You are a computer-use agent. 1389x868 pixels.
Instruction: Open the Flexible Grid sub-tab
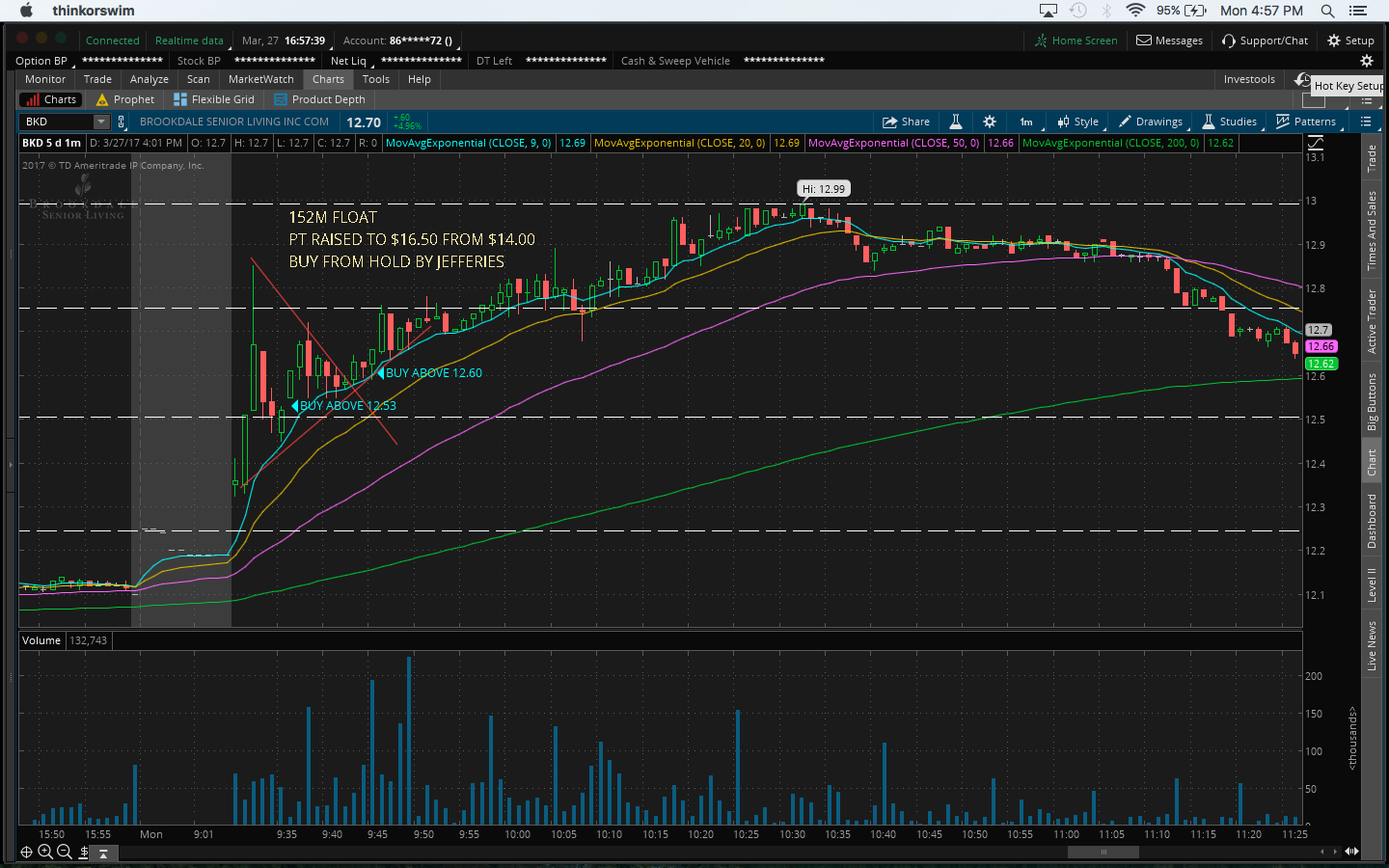214,99
